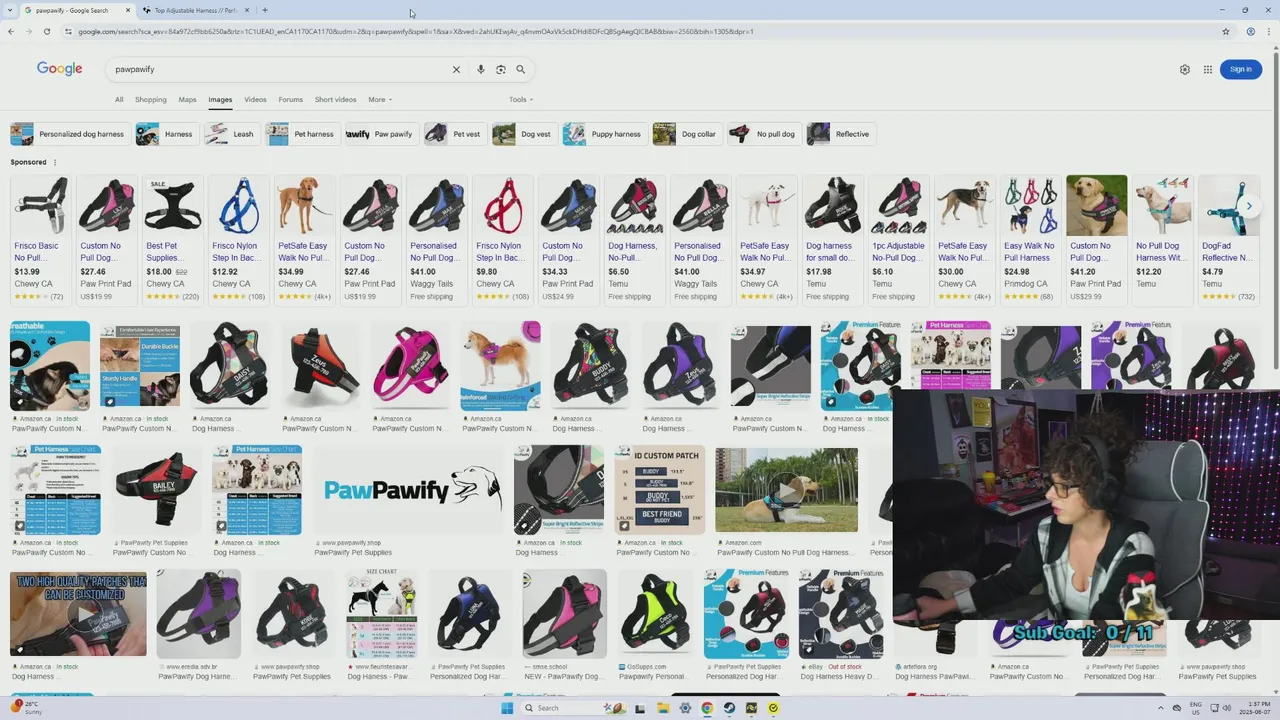This screenshot has width=1280, height=720.
Task: Click in the Google search input field
Action: pyautogui.click(x=280, y=69)
